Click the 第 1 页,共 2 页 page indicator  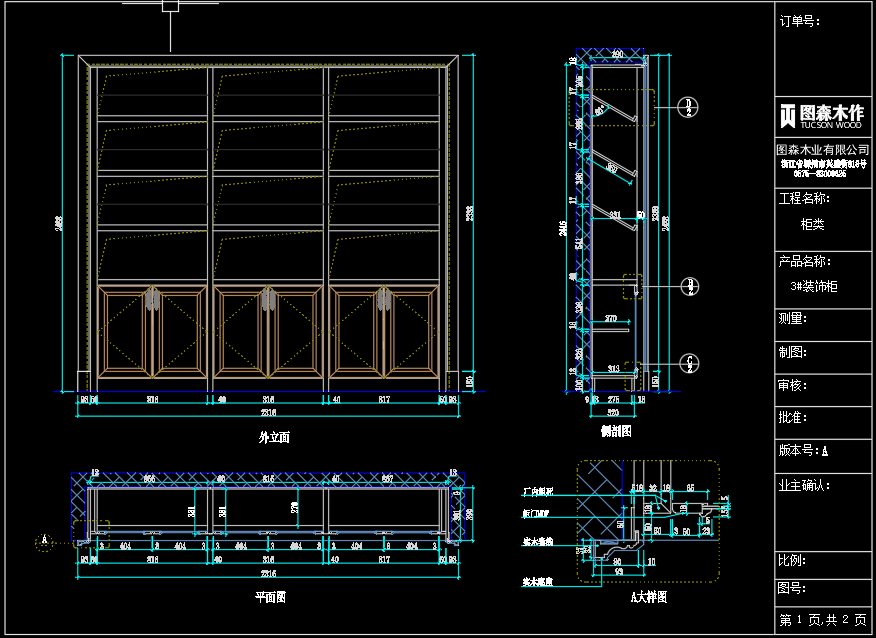[x=823, y=620]
